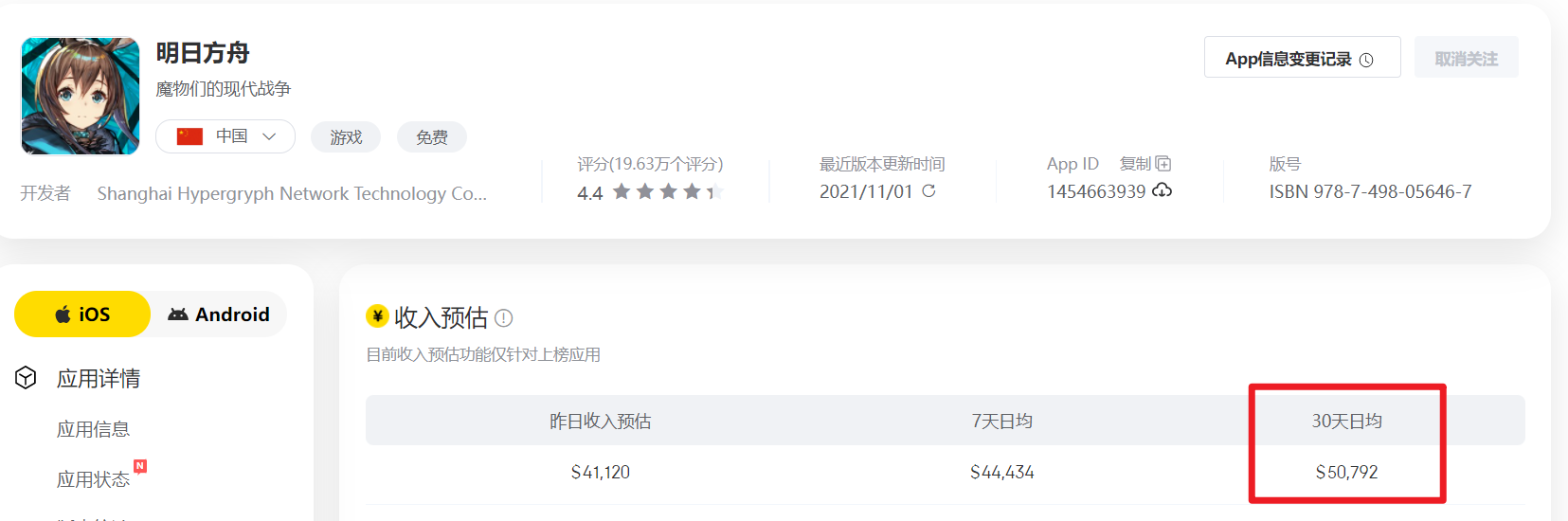Click the clock icon on the 变更记录 button
The image size is (1568, 521).
pyautogui.click(x=1366, y=60)
